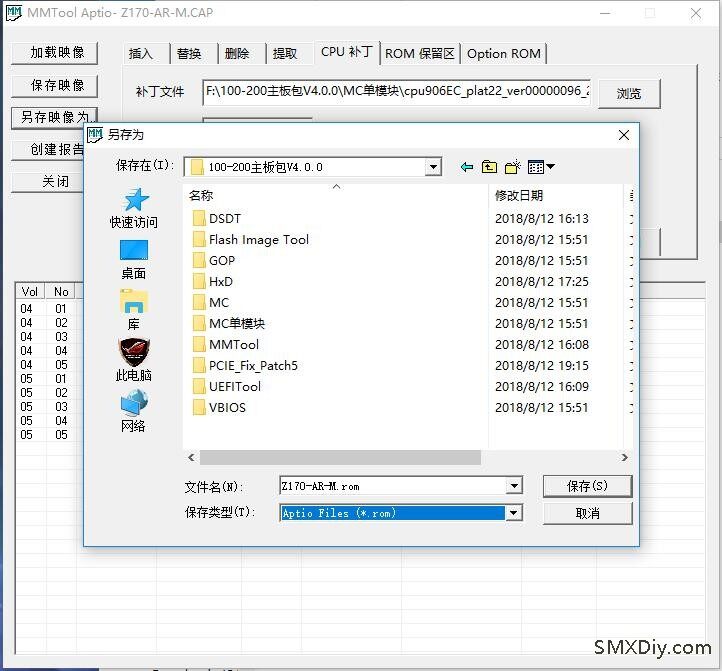Select the MC folder

click(211, 303)
